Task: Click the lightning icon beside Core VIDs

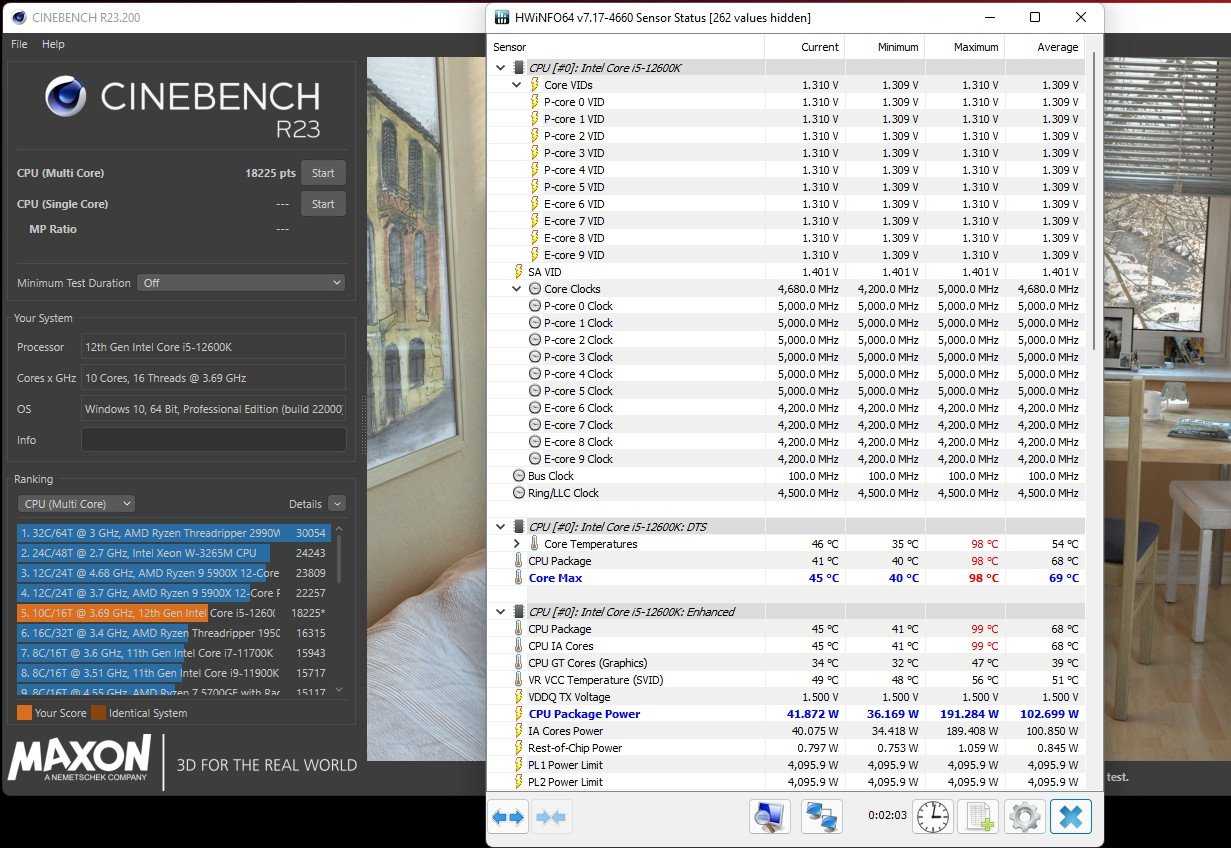Action: [x=534, y=85]
